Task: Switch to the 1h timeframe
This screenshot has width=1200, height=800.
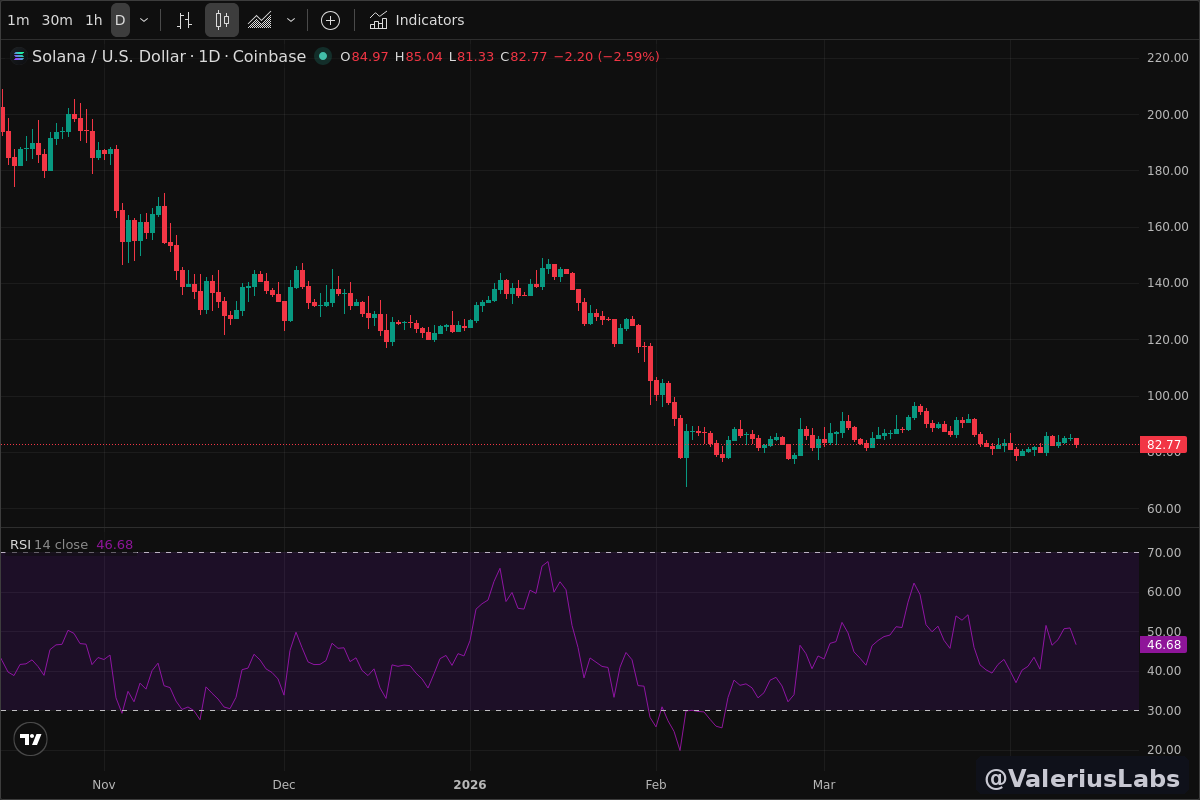Action: point(93,20)
